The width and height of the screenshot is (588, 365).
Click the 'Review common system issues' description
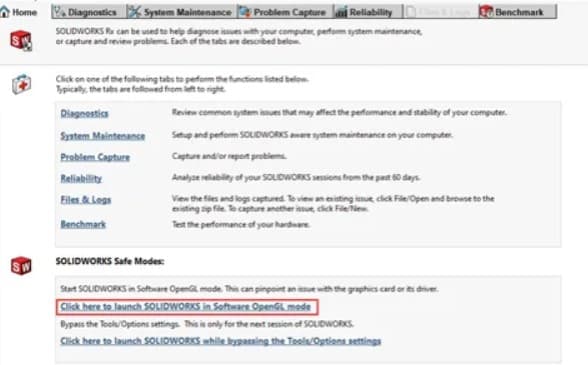[339, 113]
